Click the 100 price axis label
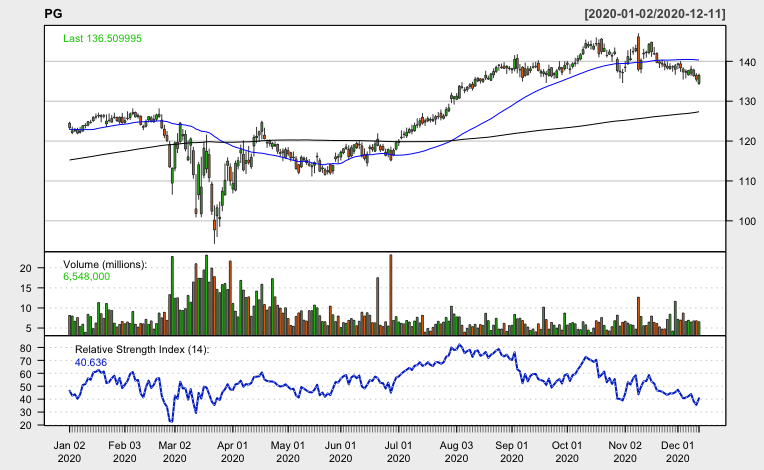764x470 pixels. pos(747,221)
